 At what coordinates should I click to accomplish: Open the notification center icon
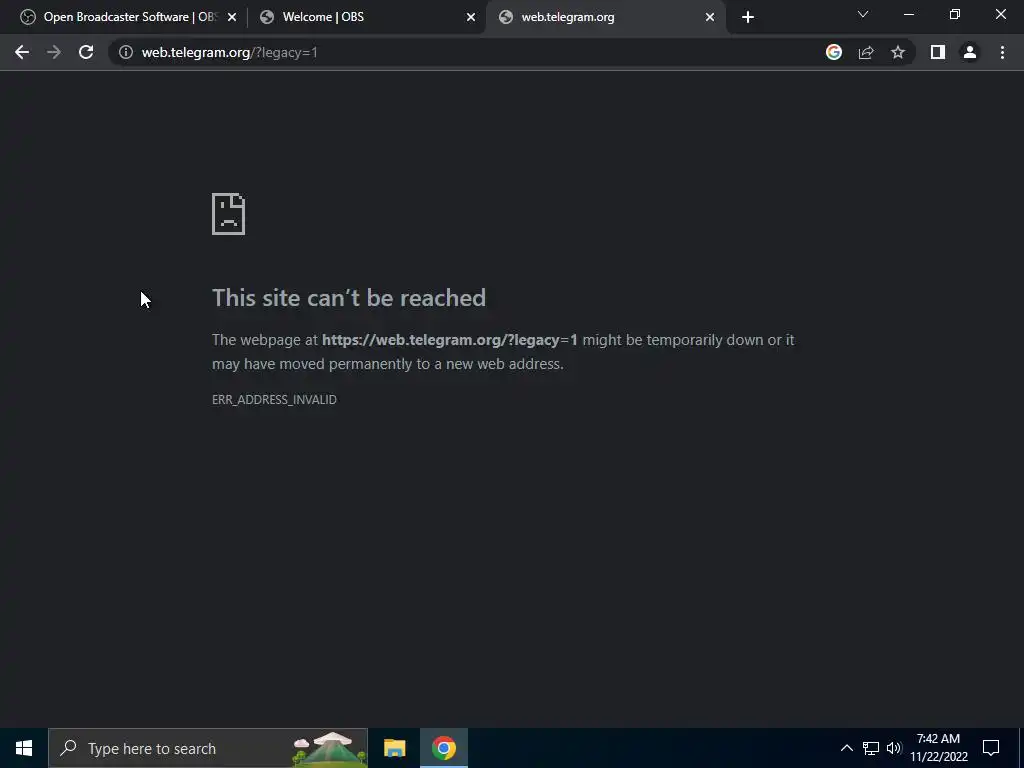pyautogui.click(x=991, y=748)
